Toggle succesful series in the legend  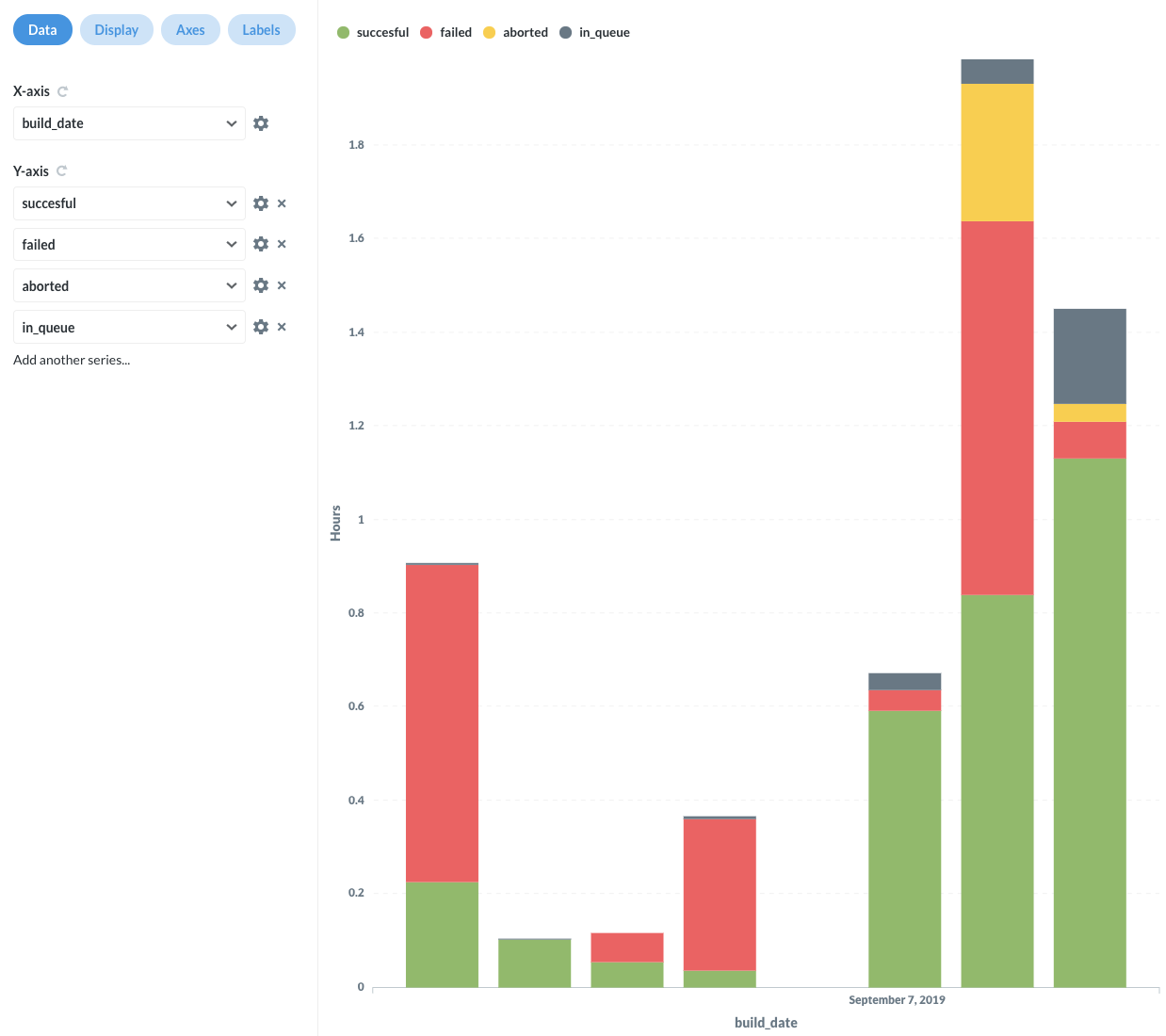pos(373,32)
